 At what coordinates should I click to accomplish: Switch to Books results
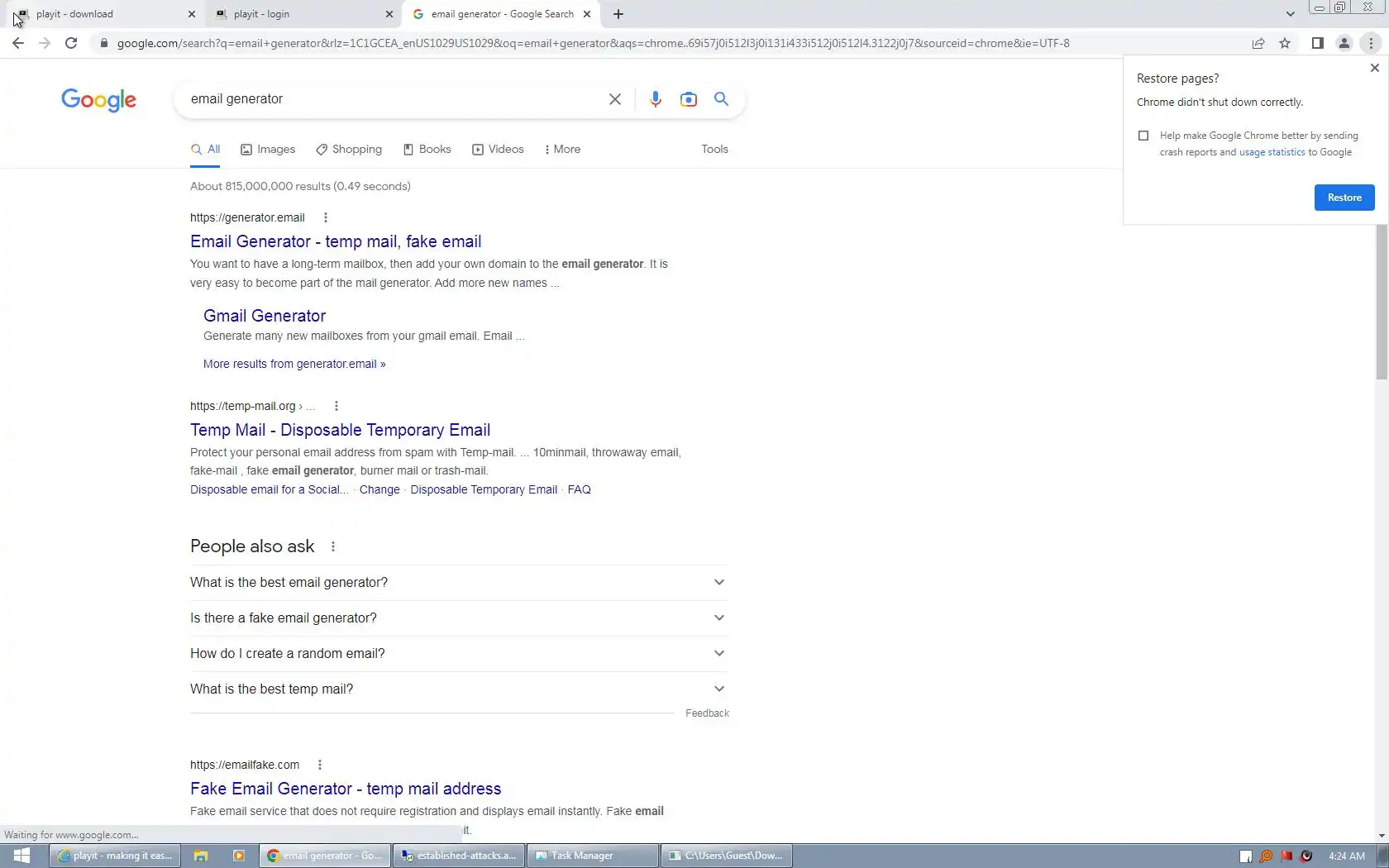coord(427,150)
